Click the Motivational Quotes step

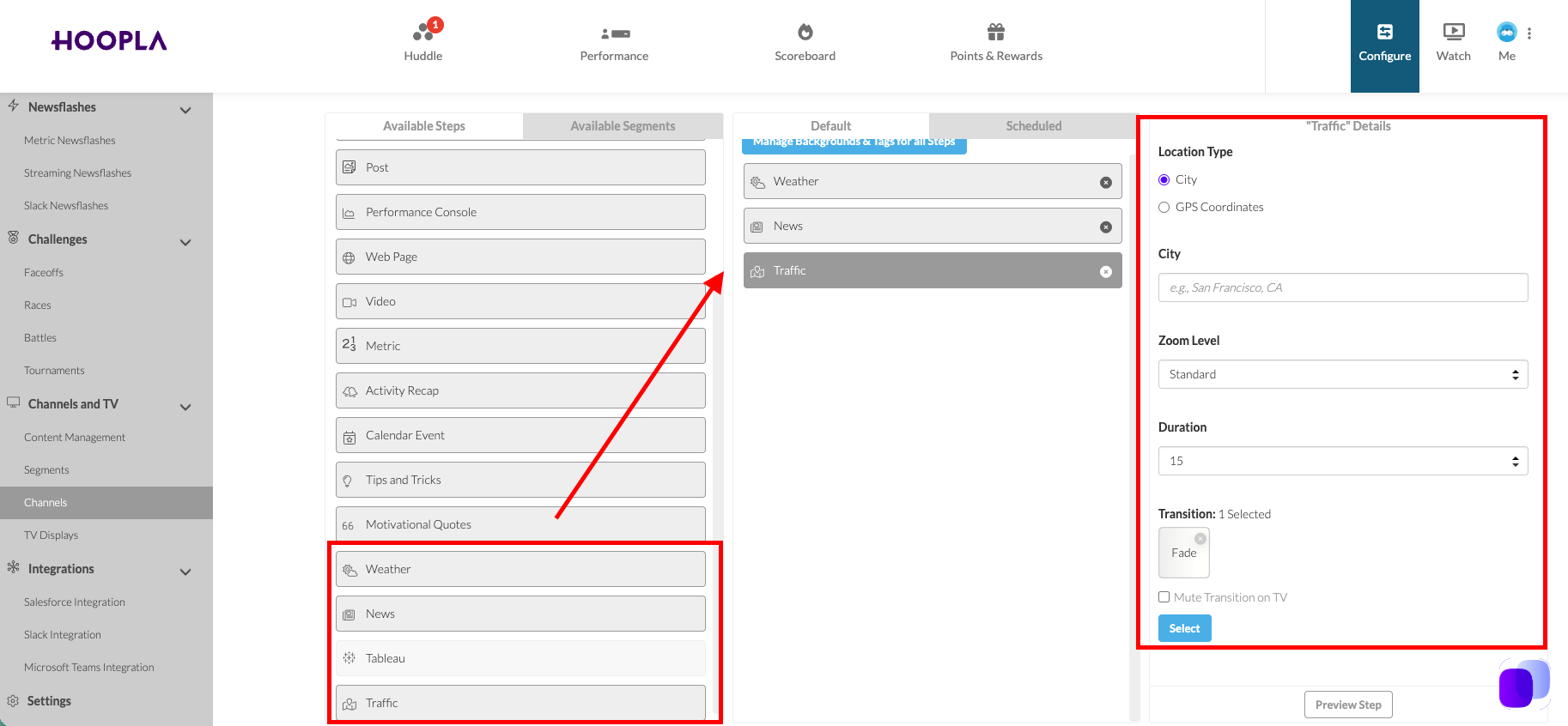coord(520,524)
